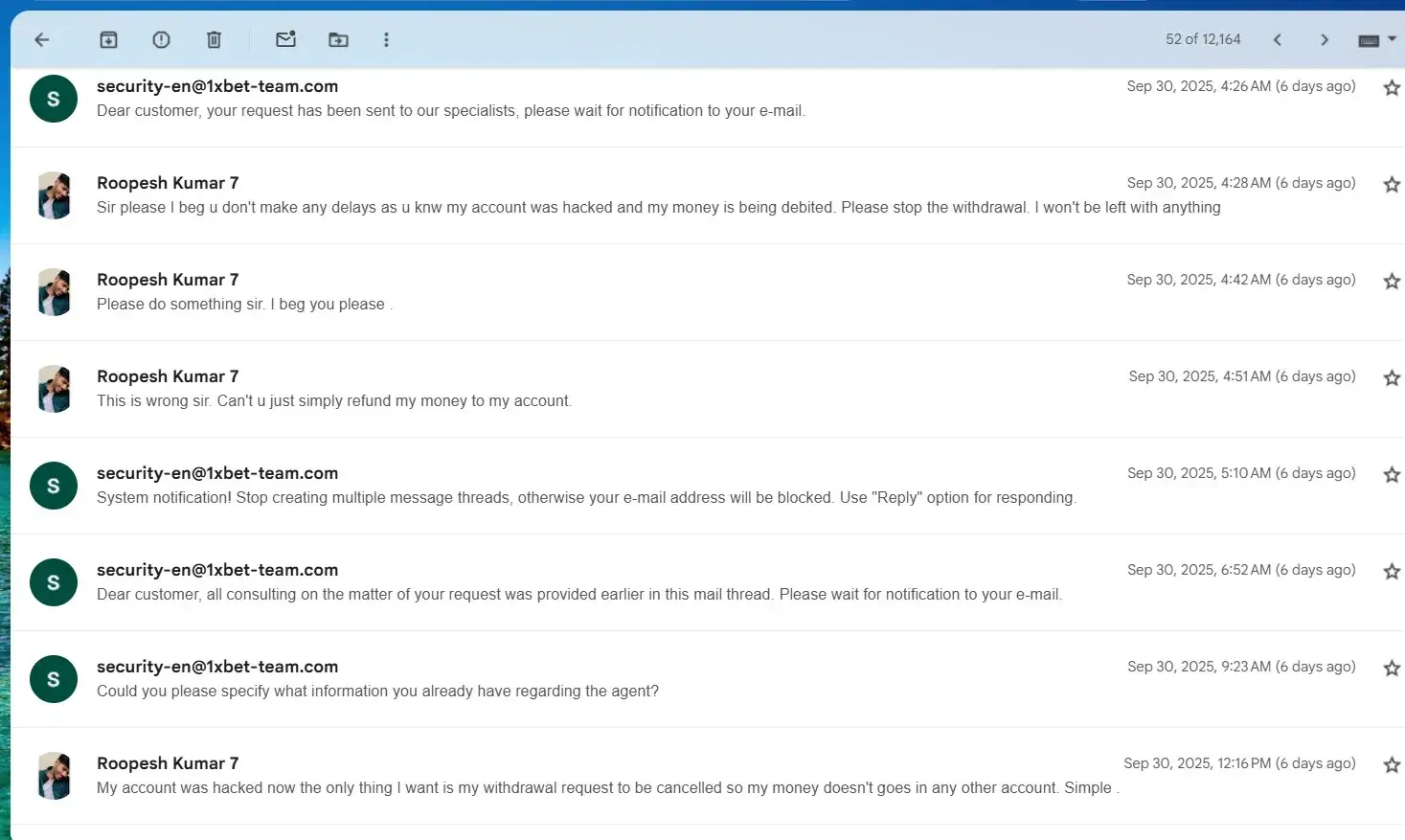
Task: Open sender name on 4:51 AM refund message
Action: (168, 376)
